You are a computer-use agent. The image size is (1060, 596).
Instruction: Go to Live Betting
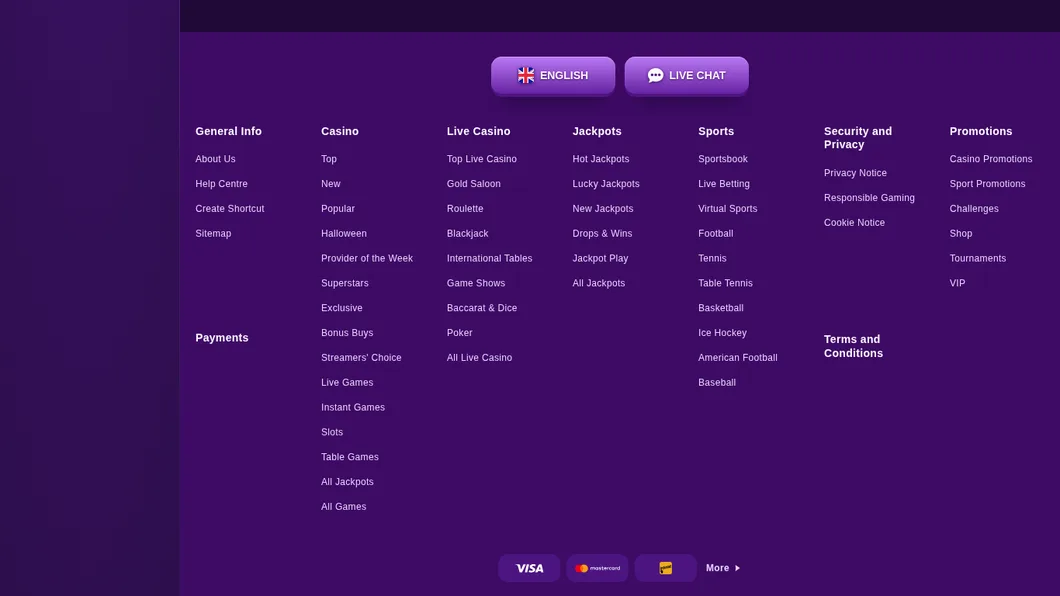[723, 184]
